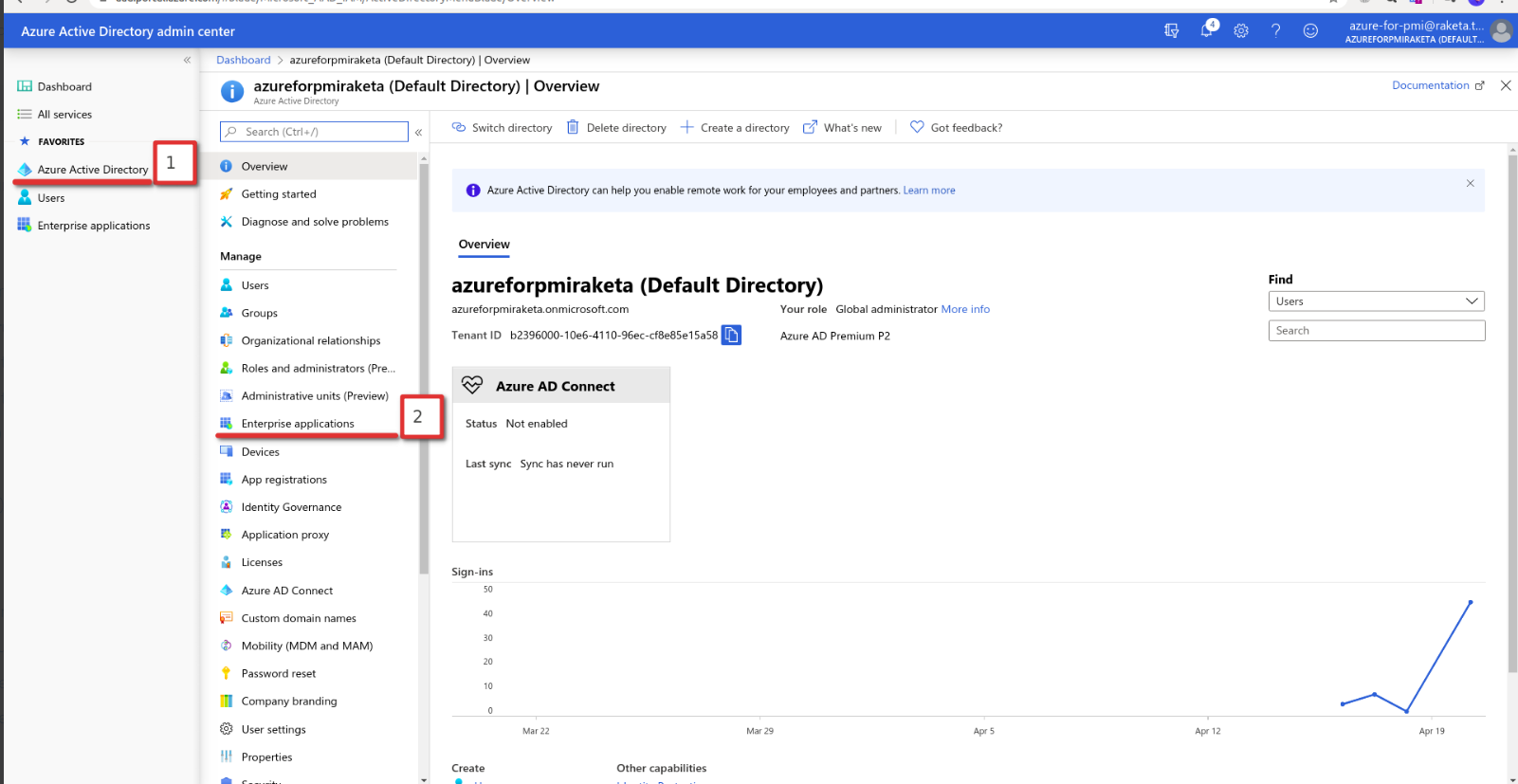Open Administrative units (Preview)
1518x784 pixels.
[x=313, y=395]
